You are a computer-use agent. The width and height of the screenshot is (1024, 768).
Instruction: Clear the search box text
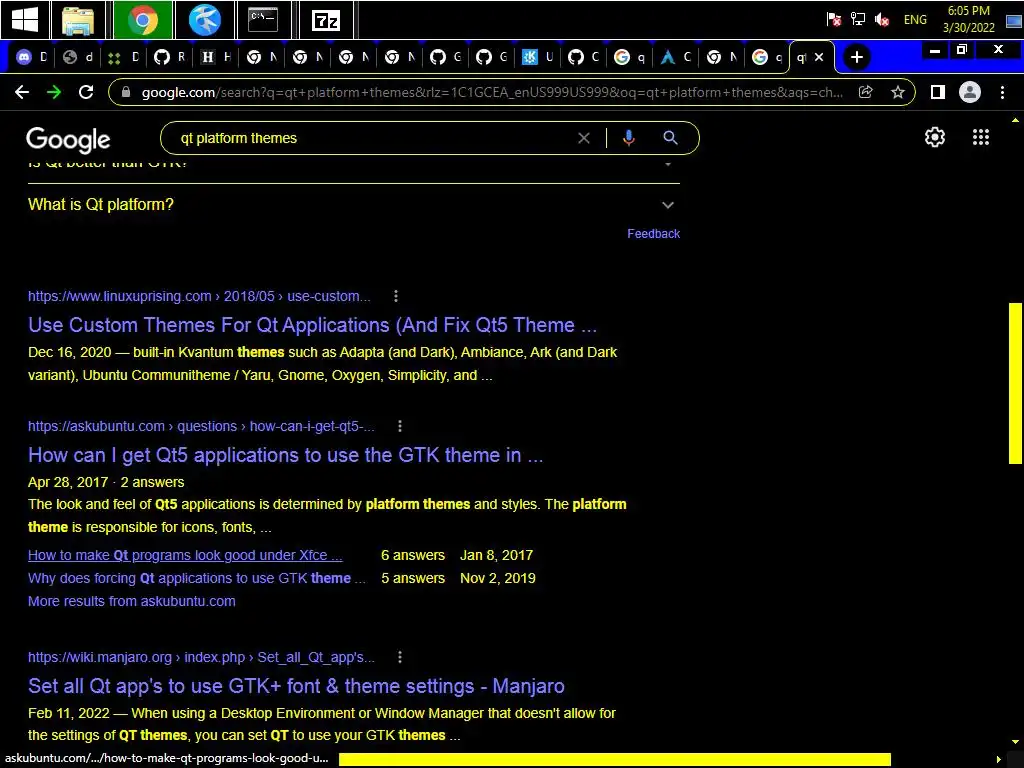pos(584,138)
